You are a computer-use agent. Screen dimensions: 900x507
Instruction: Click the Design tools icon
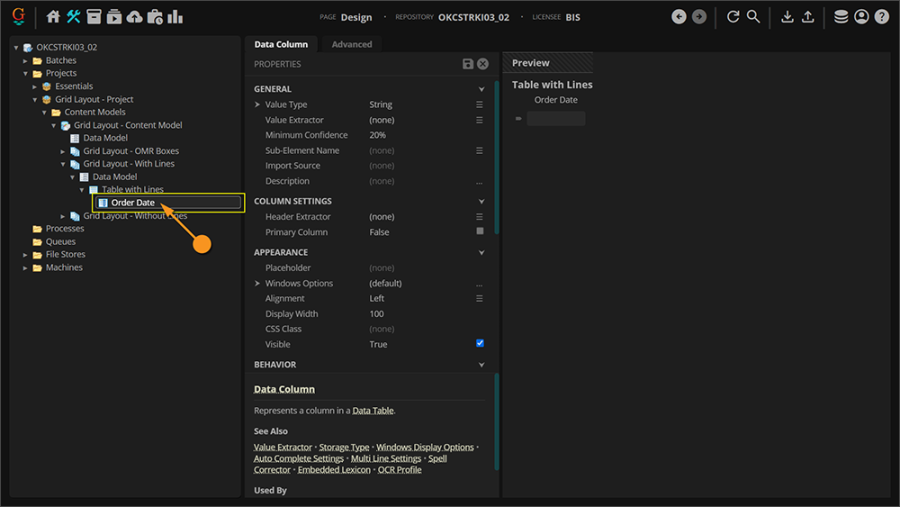(73, 17)
